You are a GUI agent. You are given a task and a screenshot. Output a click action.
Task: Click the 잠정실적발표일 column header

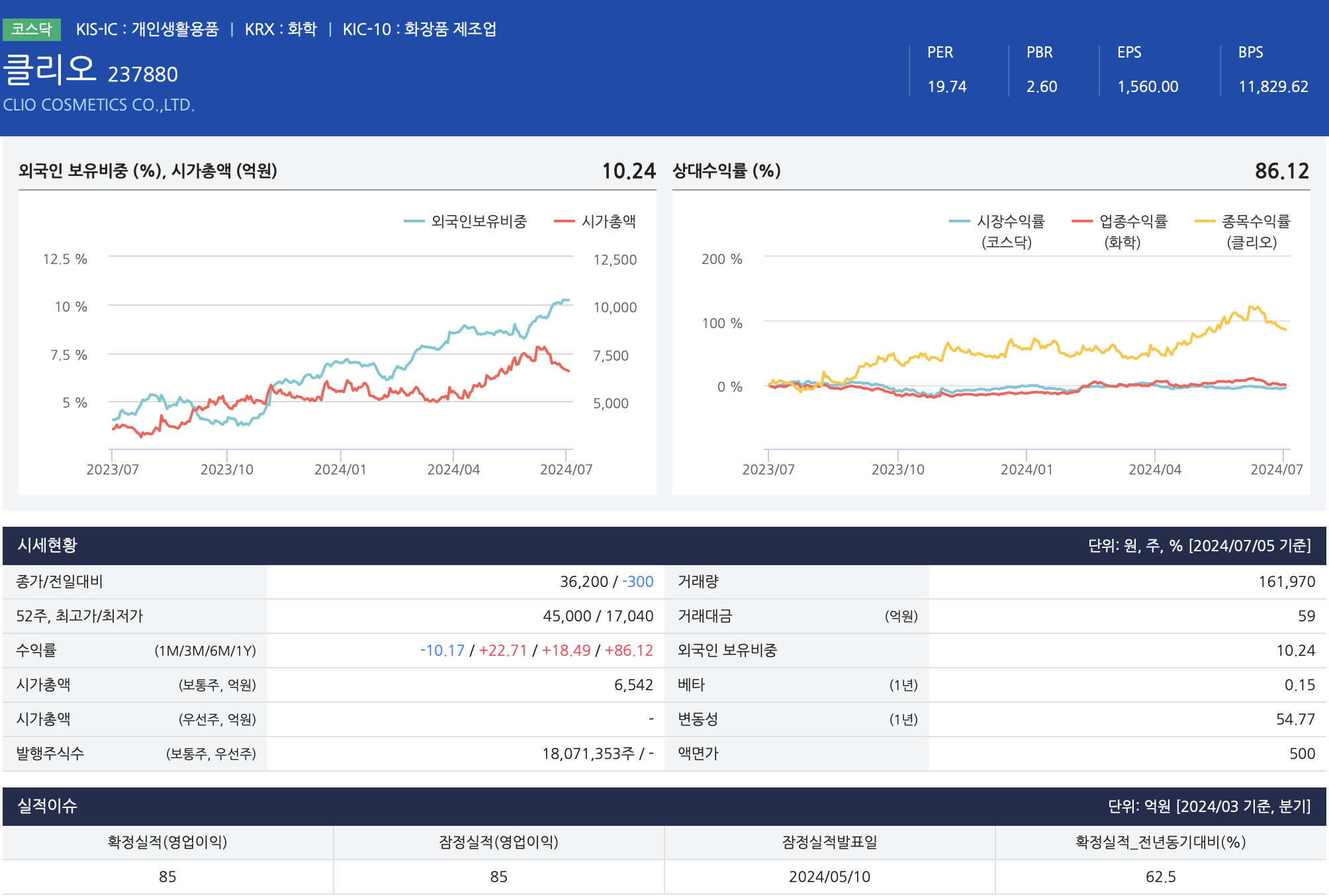coord(829,842)
